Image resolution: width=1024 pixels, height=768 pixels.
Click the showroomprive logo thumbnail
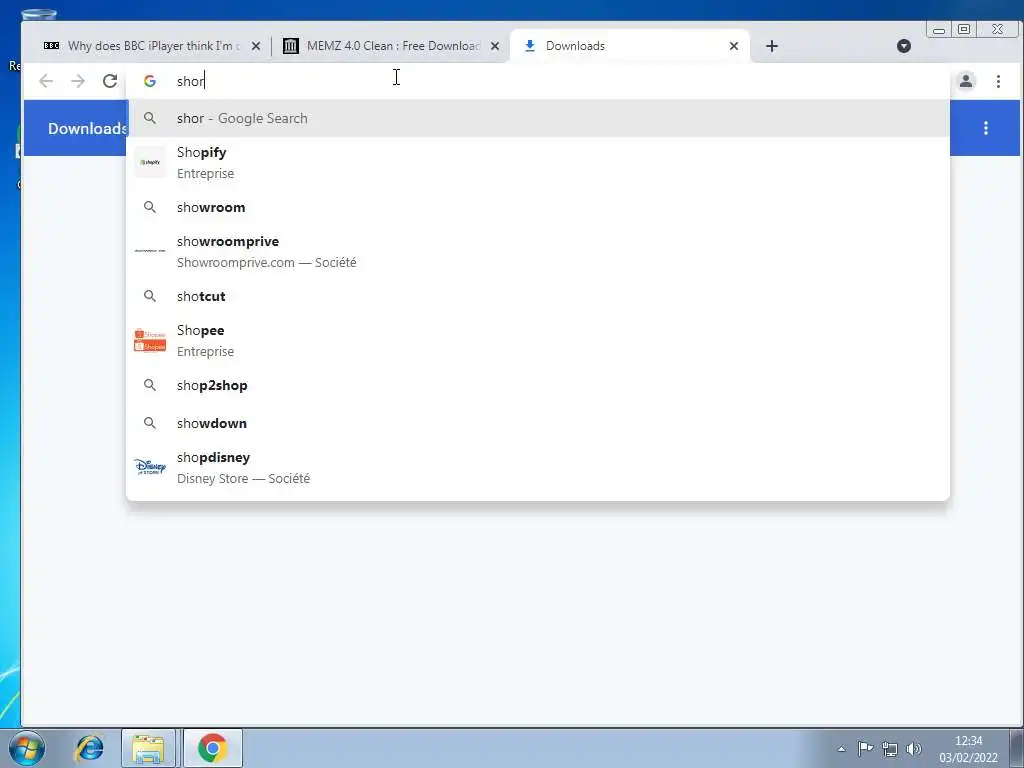[150, 251]
